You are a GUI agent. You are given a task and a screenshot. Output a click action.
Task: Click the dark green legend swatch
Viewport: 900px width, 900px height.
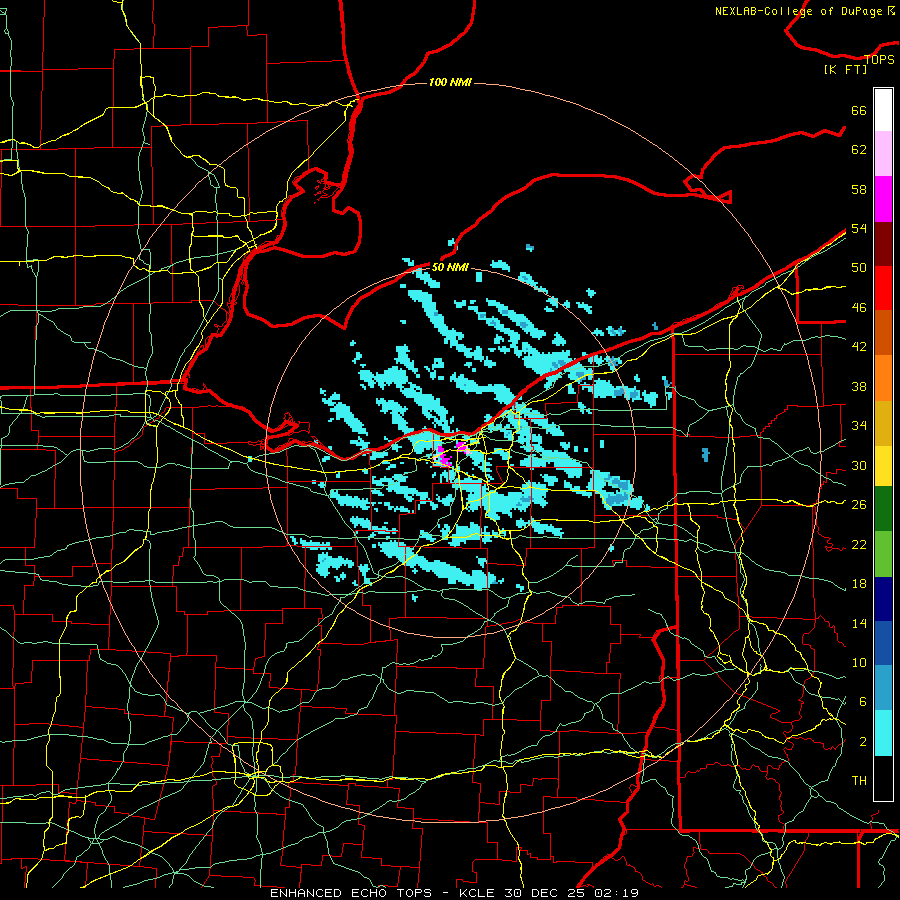pos(883,509)
